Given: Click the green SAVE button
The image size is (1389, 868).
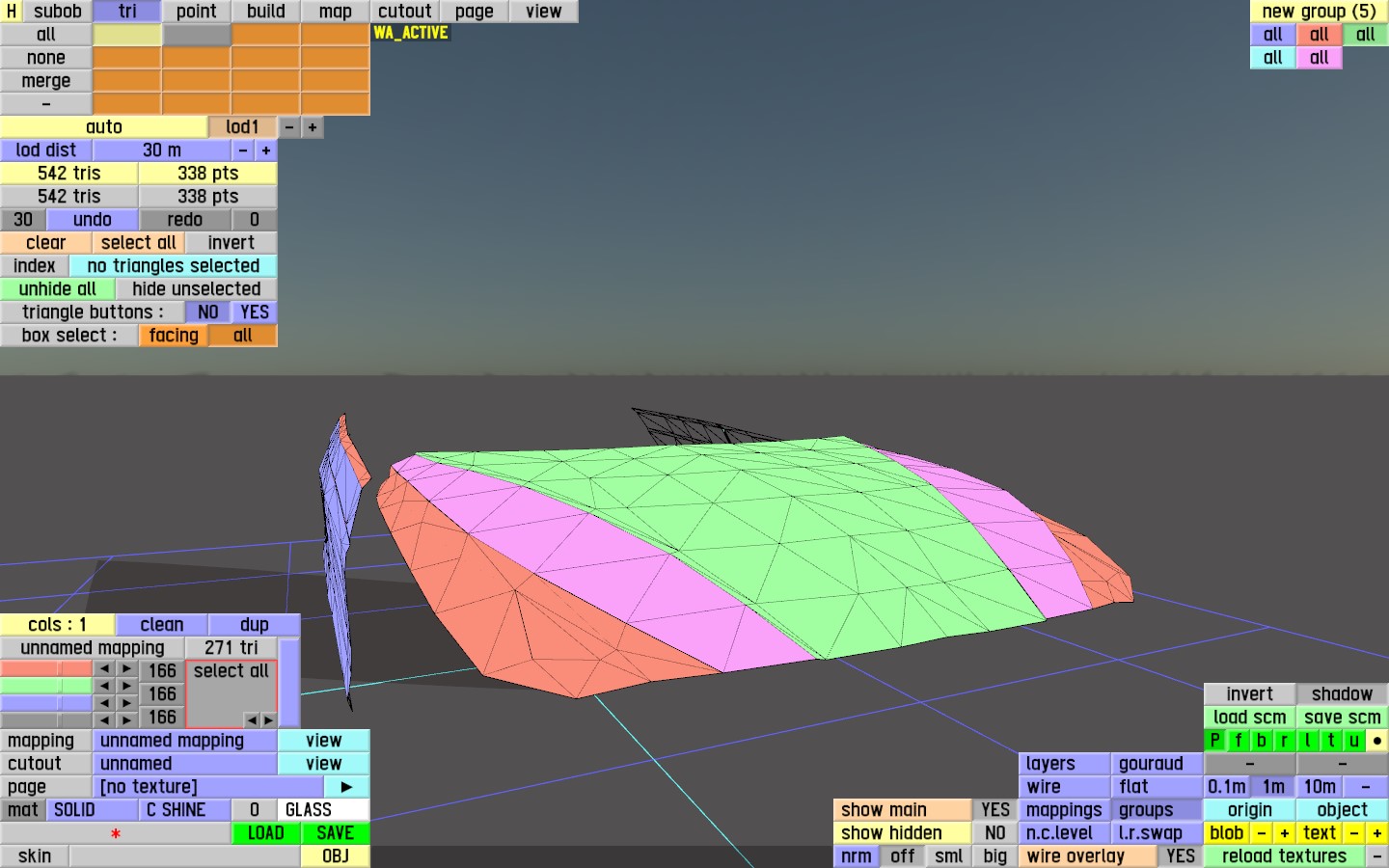Looking at the screenshot, I should pos(336,833).
